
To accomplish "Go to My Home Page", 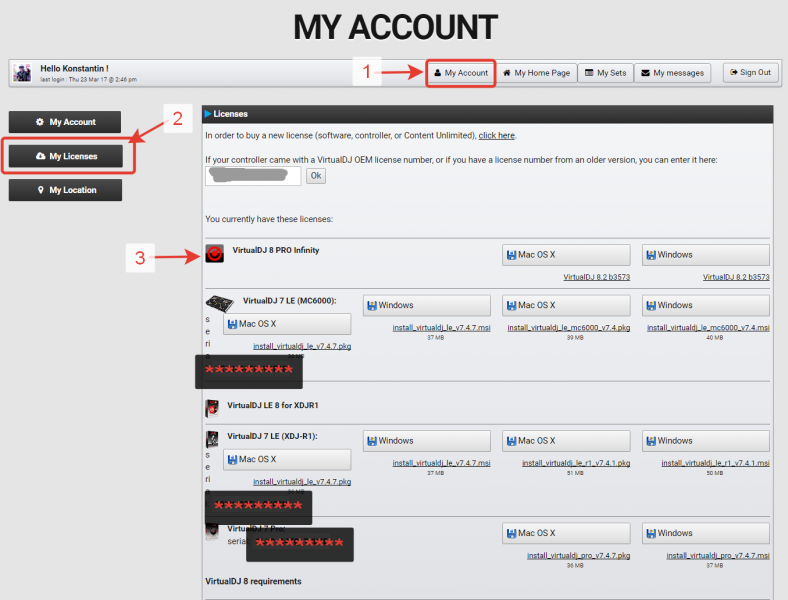I will tap(536, 73).
